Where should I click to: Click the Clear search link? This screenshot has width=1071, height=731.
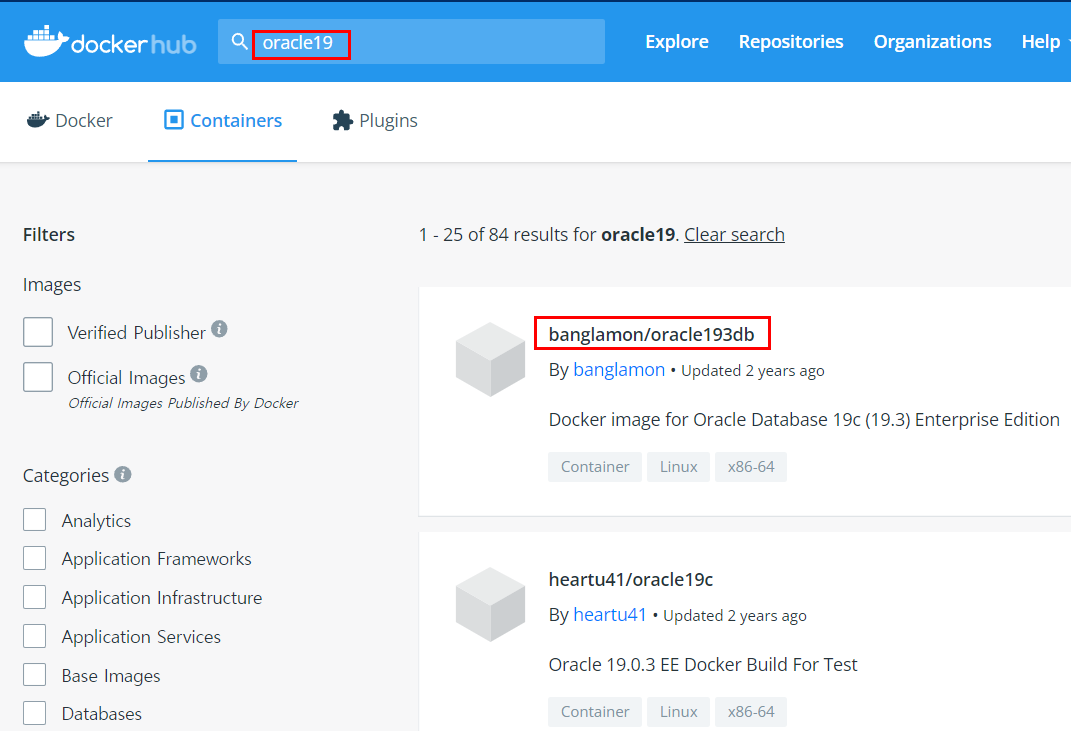tap(734, 234)
